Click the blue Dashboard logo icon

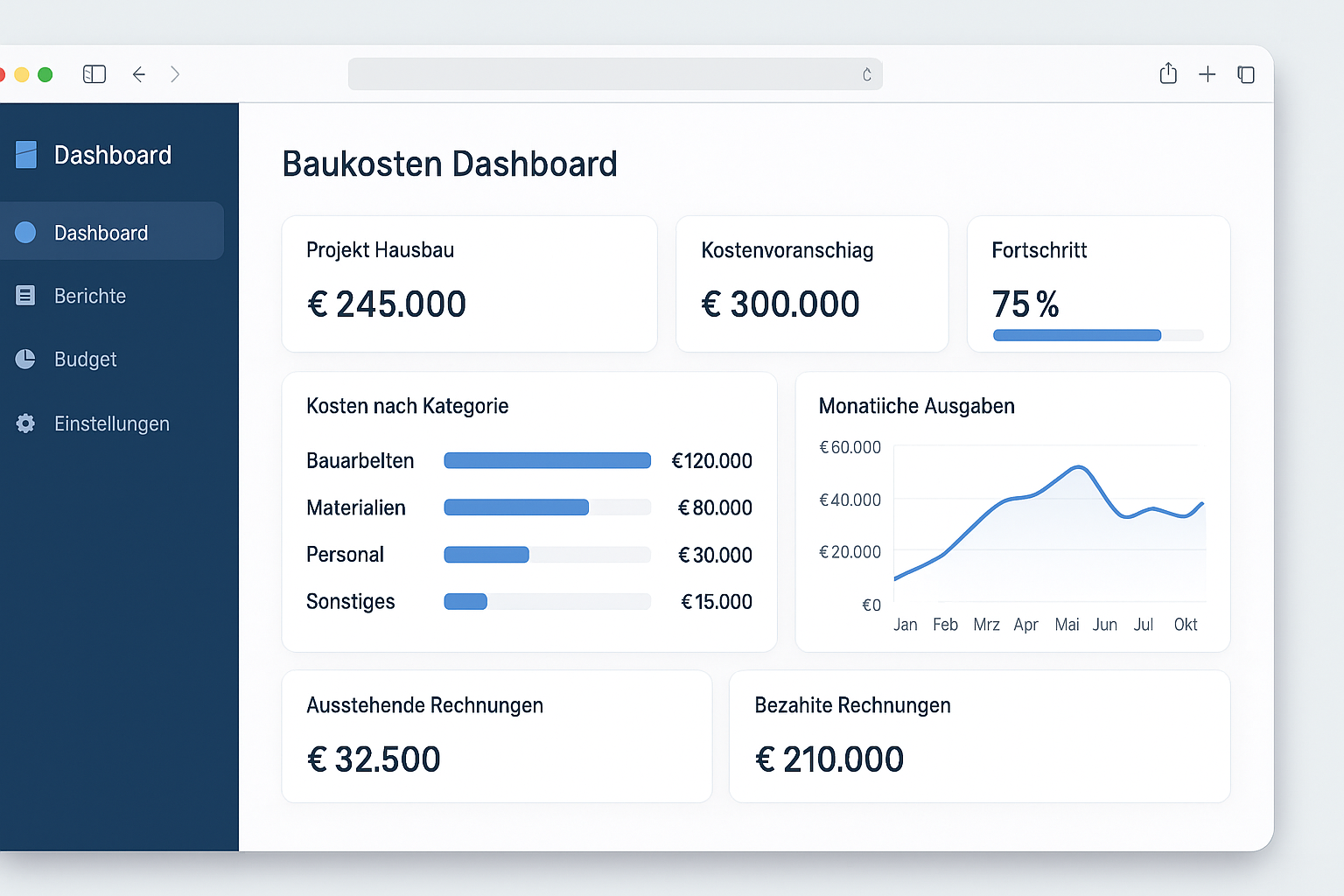tap(26, 155)
